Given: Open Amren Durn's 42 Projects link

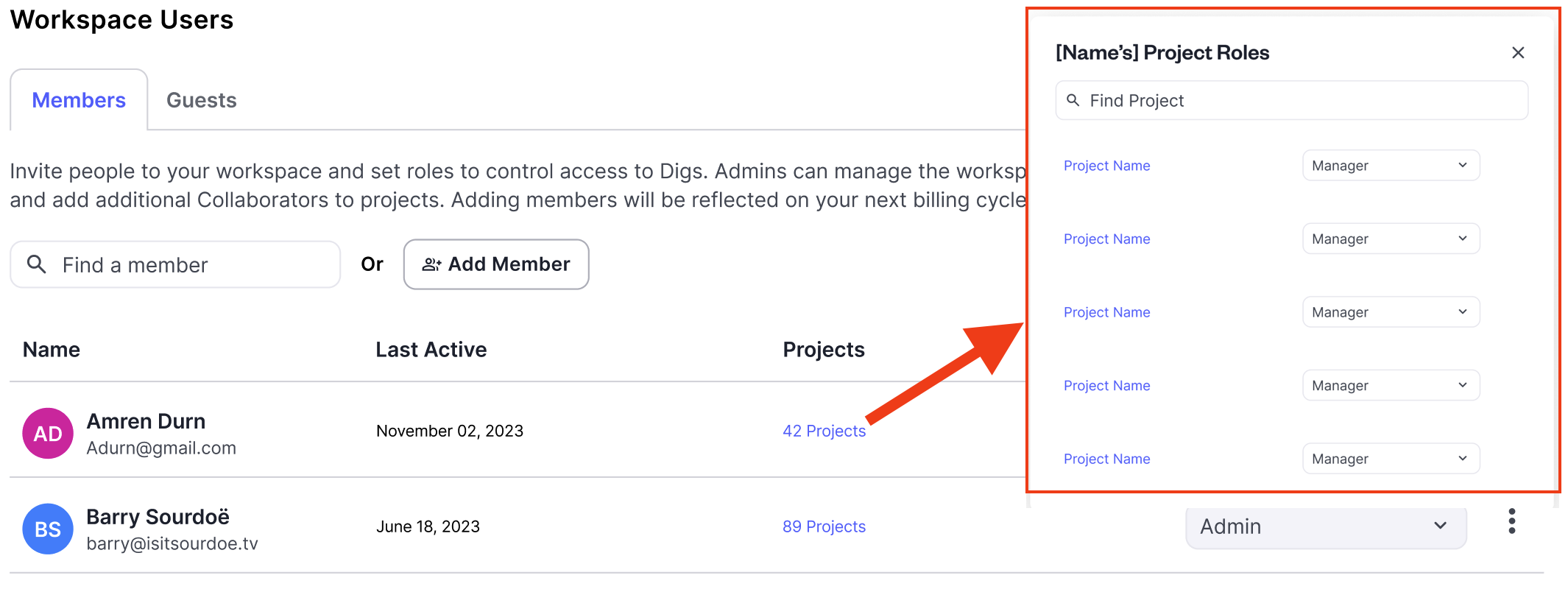Looking at the screenshot, I should 824,431.
